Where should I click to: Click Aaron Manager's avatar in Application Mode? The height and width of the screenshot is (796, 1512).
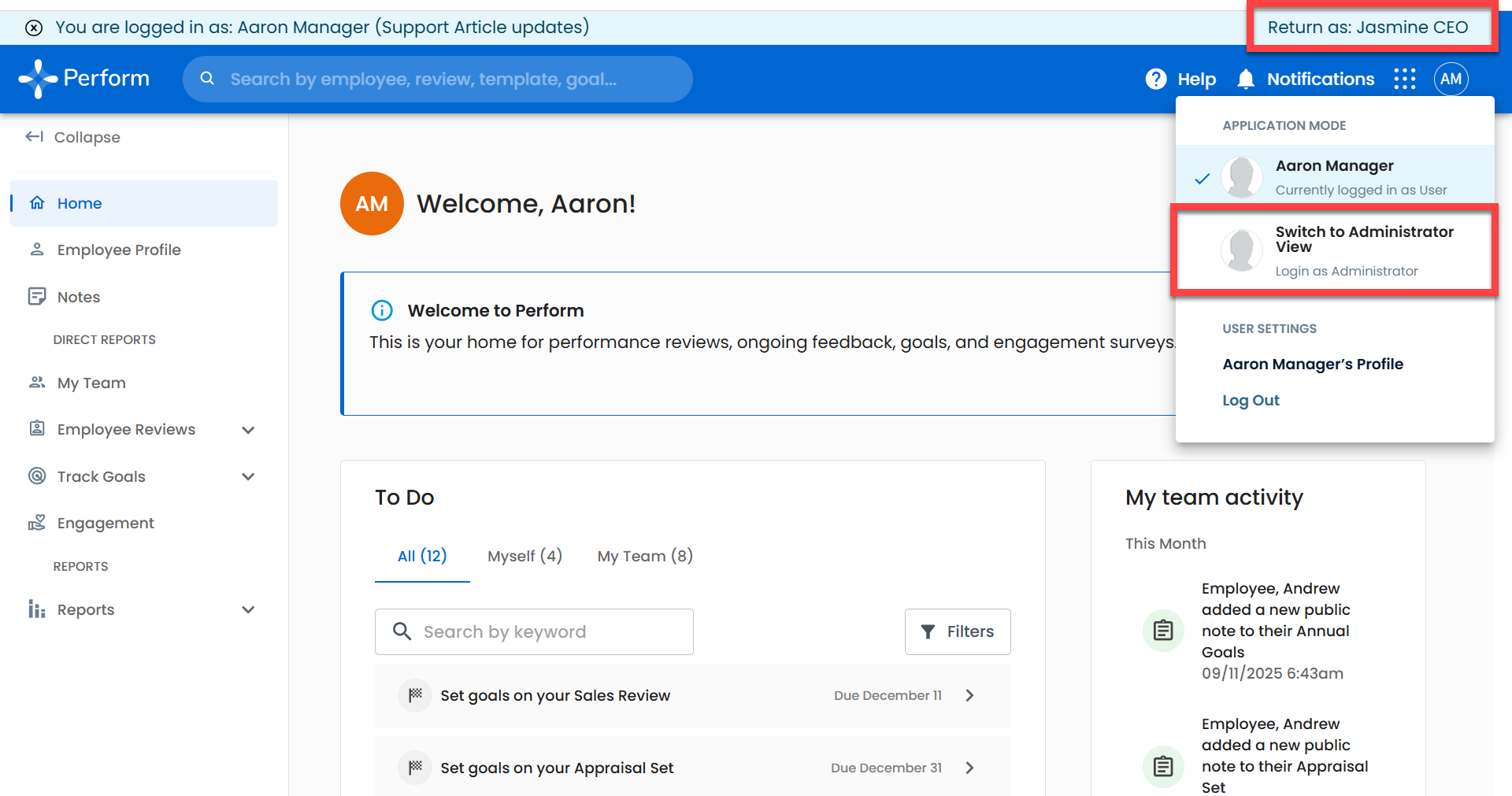click(1242, 176)
